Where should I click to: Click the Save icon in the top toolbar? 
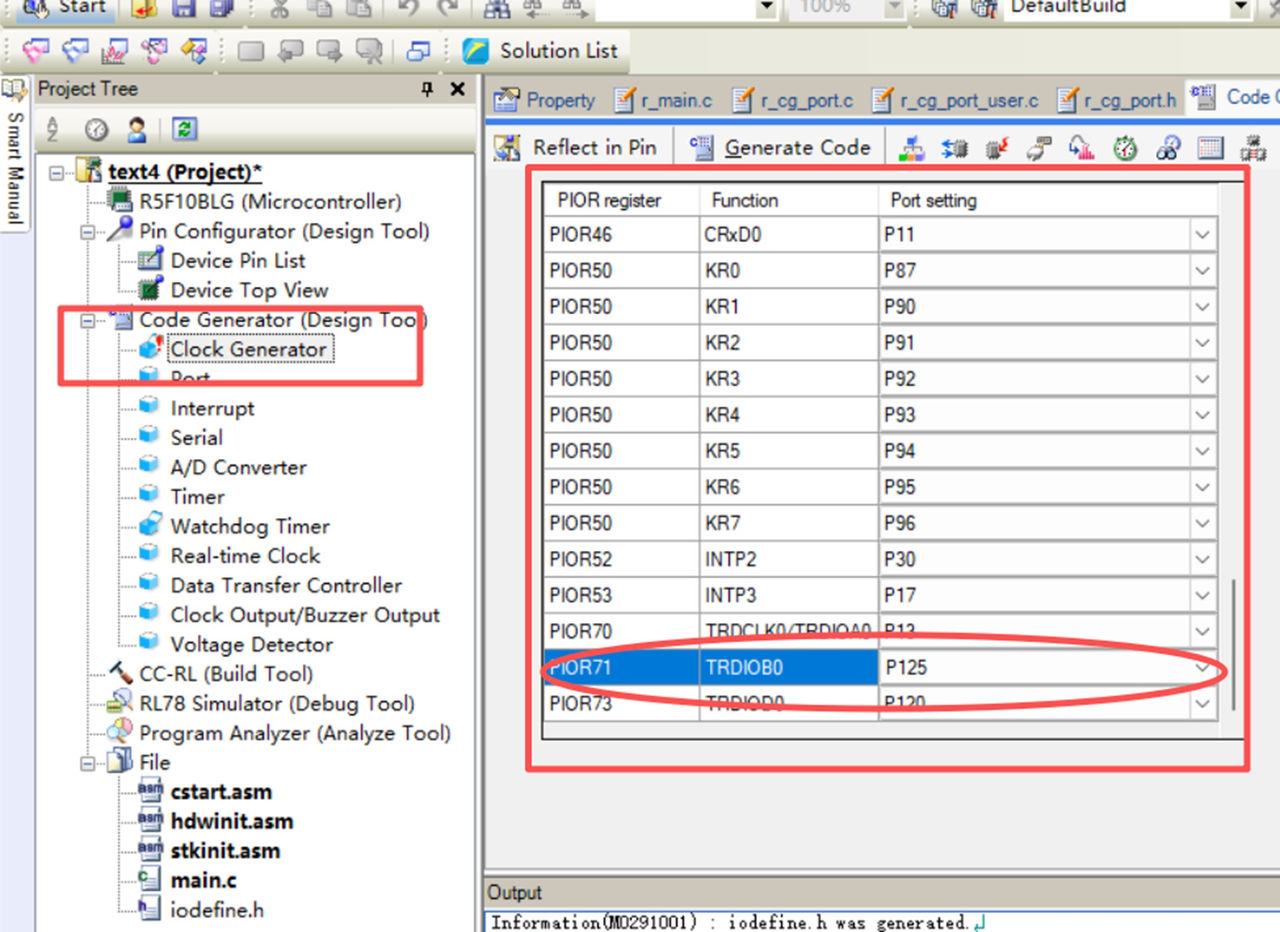click(183, 9)
